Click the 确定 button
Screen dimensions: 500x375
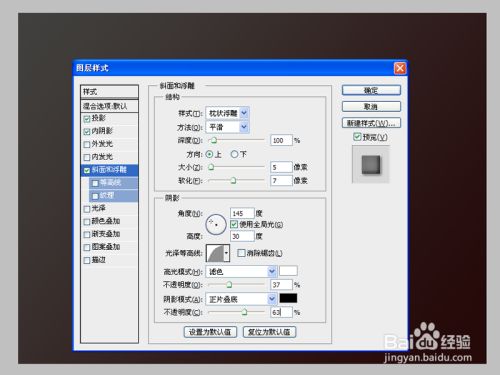(x=371, y=90)
